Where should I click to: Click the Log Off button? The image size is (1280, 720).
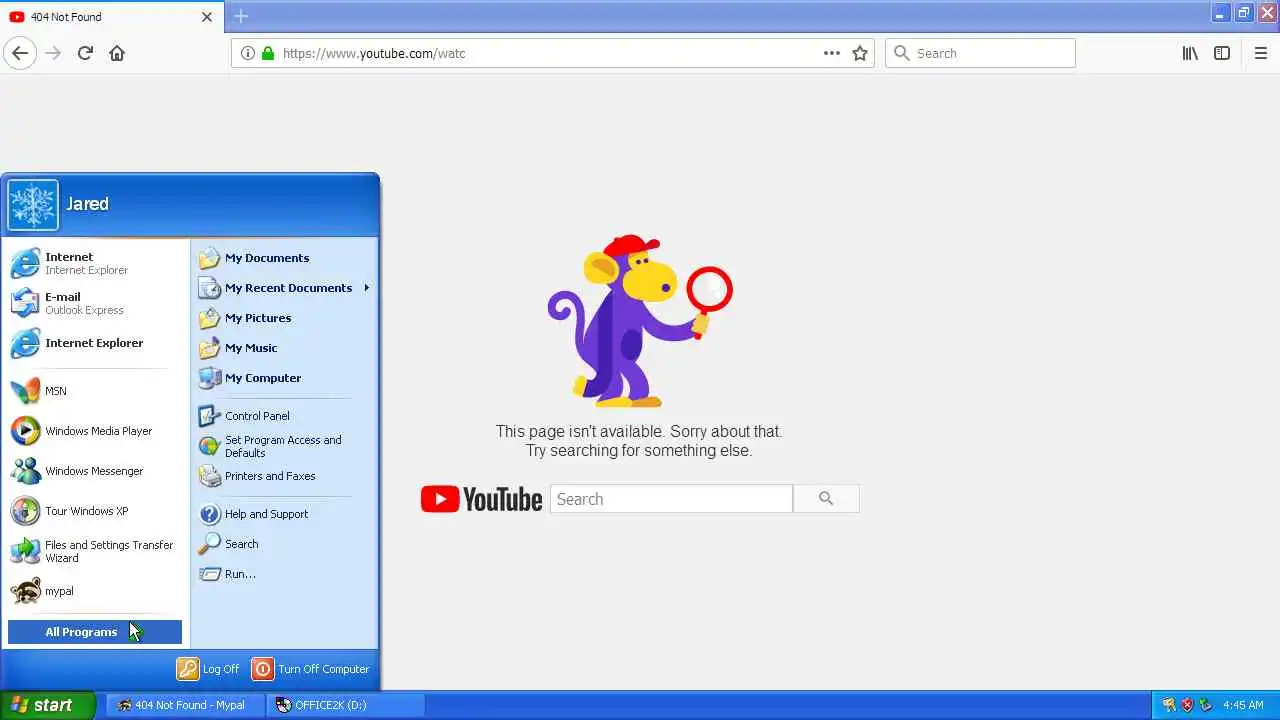coord(209,669)
